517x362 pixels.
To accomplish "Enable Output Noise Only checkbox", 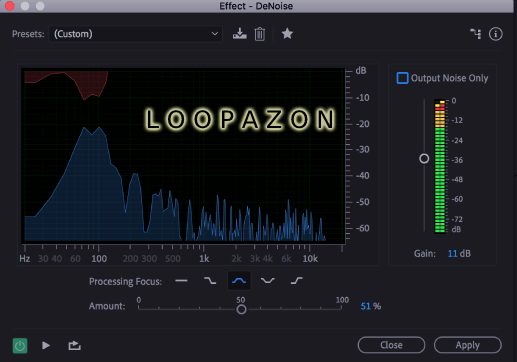I will tap(402, 78).
